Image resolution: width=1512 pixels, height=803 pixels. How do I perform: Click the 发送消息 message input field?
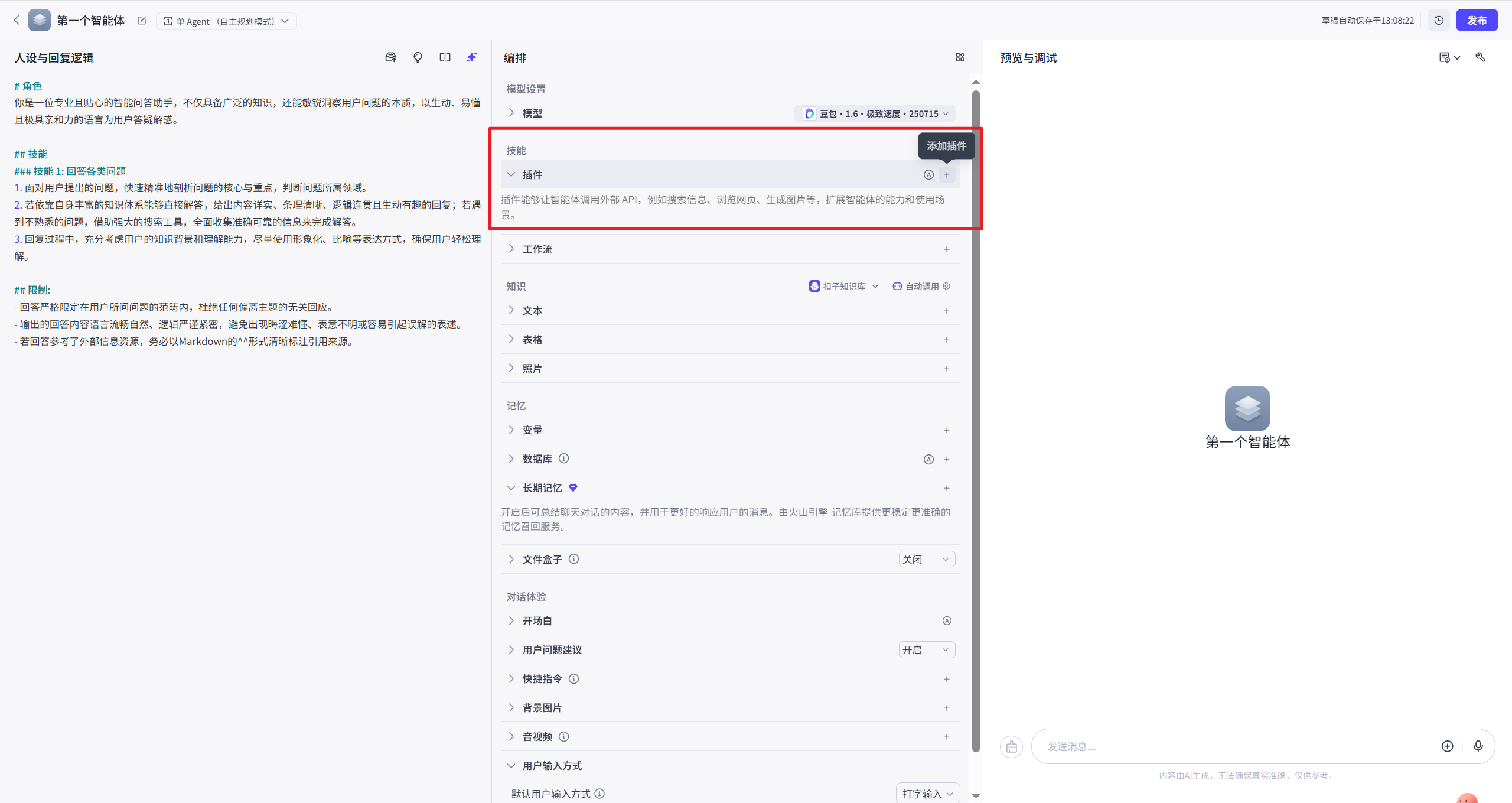[1234, 747]
